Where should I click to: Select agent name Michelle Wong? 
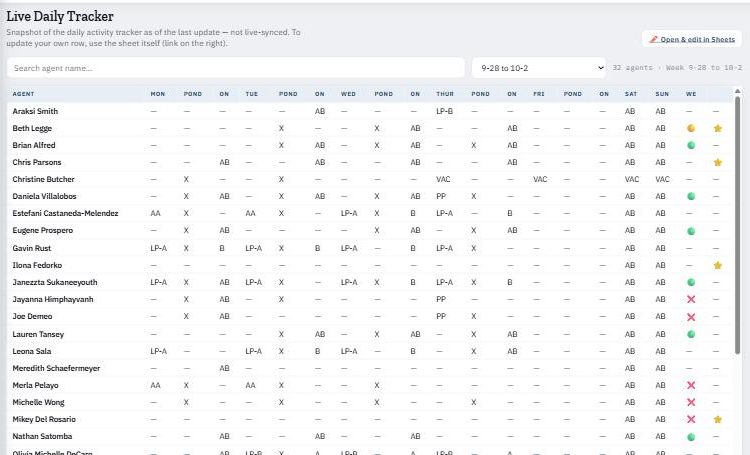point(38,402)
